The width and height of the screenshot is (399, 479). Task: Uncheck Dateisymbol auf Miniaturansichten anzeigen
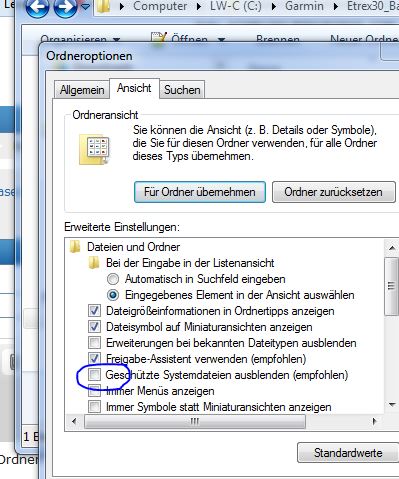pyautogui.click(x=94, y=327)
